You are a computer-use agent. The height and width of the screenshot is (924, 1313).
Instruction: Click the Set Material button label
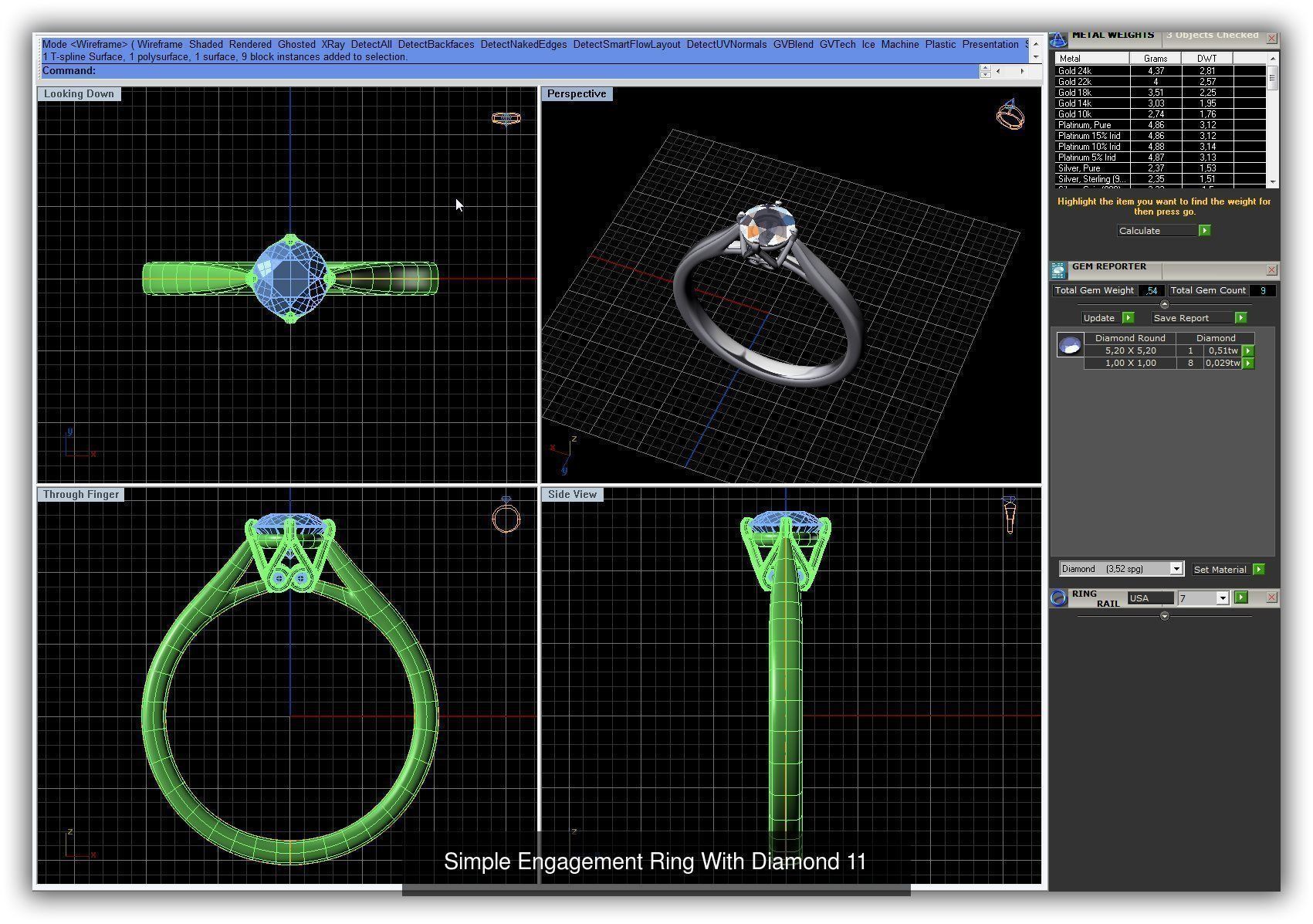click(1220, 570)
